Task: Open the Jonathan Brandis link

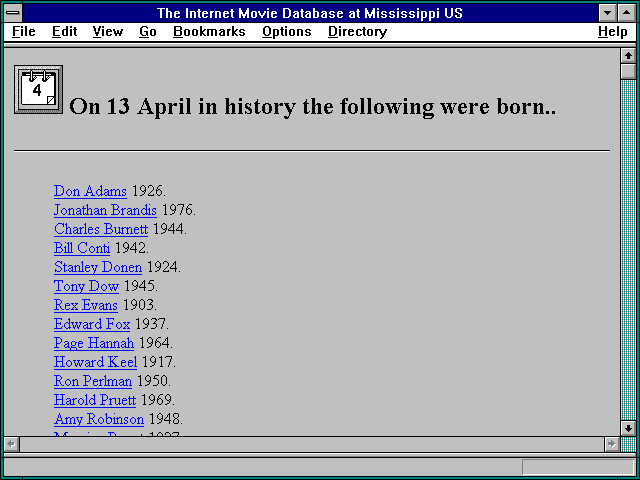Action: pos(105,210)
